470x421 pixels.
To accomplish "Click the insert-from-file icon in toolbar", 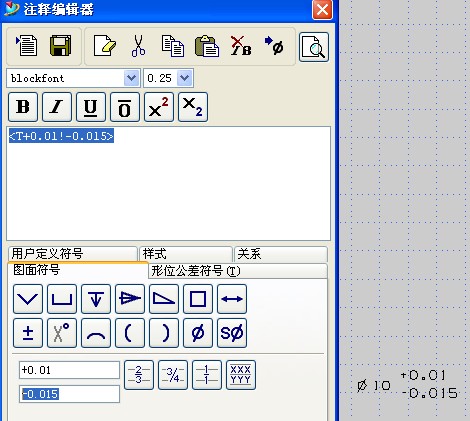I will (27, 46).
